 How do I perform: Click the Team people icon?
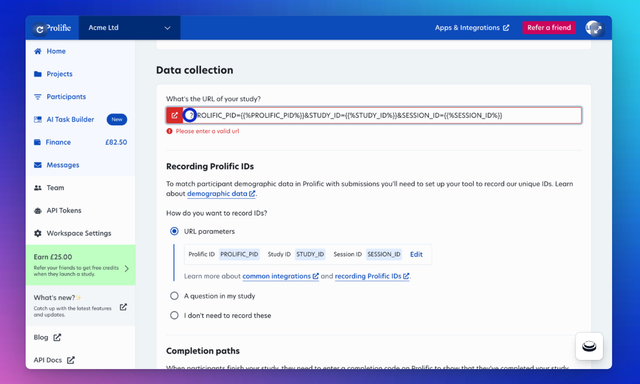click(x=38, y=188)
